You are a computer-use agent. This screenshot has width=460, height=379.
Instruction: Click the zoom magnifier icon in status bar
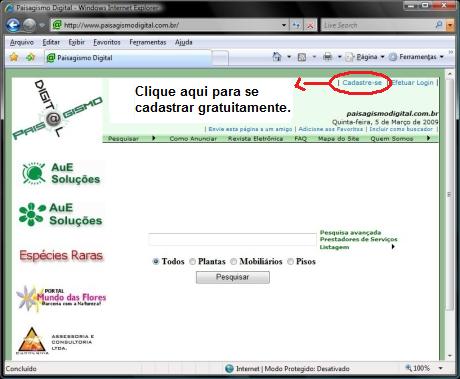[x=408, y=368]
